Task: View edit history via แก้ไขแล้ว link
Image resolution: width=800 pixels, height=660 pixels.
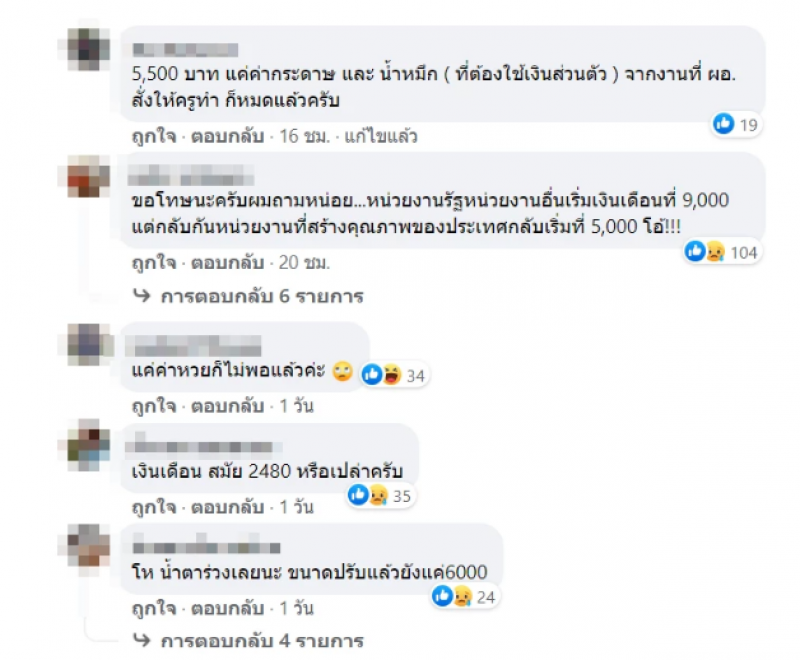Action: [381, 137]
